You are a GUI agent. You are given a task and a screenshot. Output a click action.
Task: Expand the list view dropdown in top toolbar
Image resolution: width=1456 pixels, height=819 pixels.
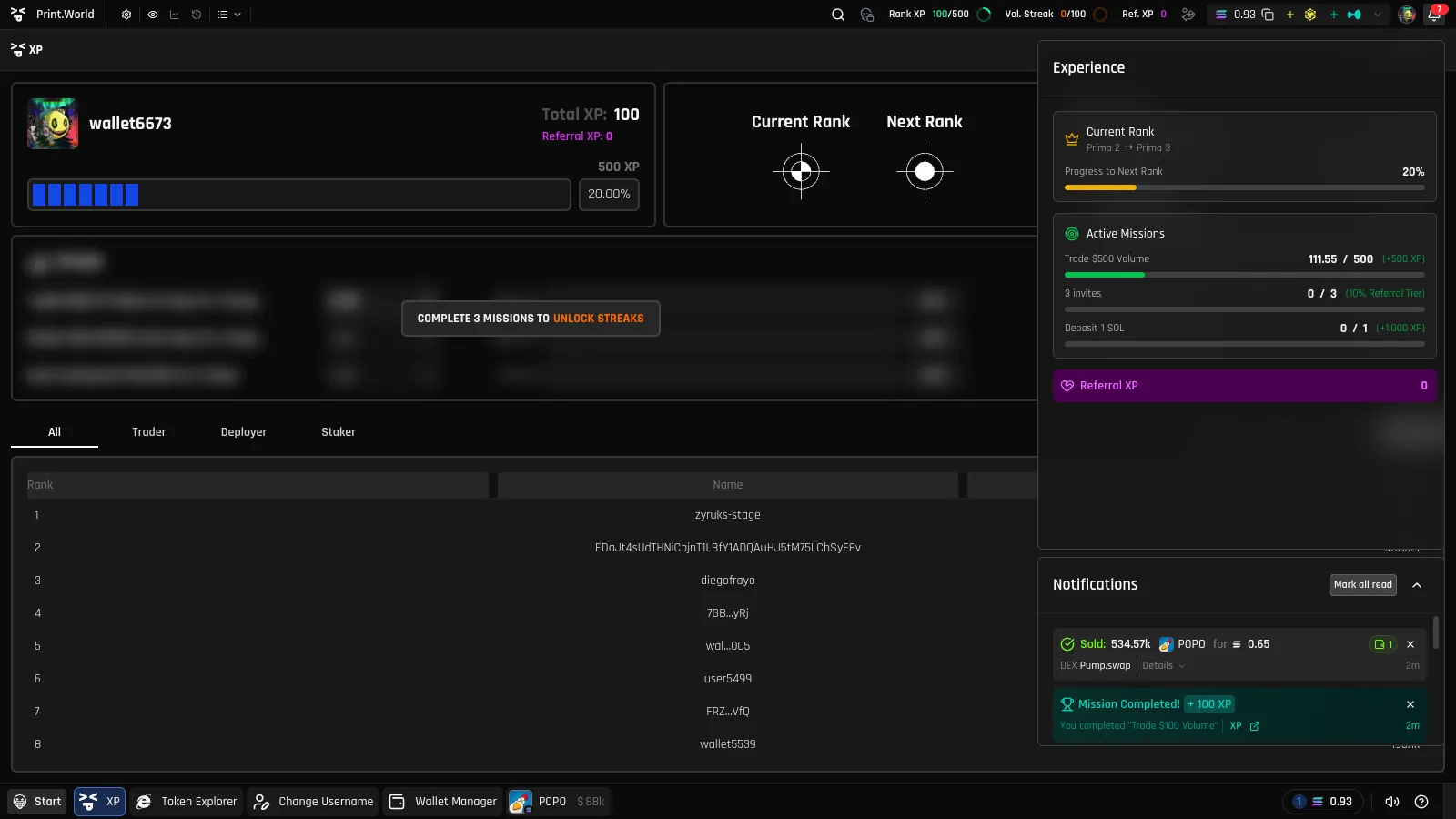click(x=229, y=15)
